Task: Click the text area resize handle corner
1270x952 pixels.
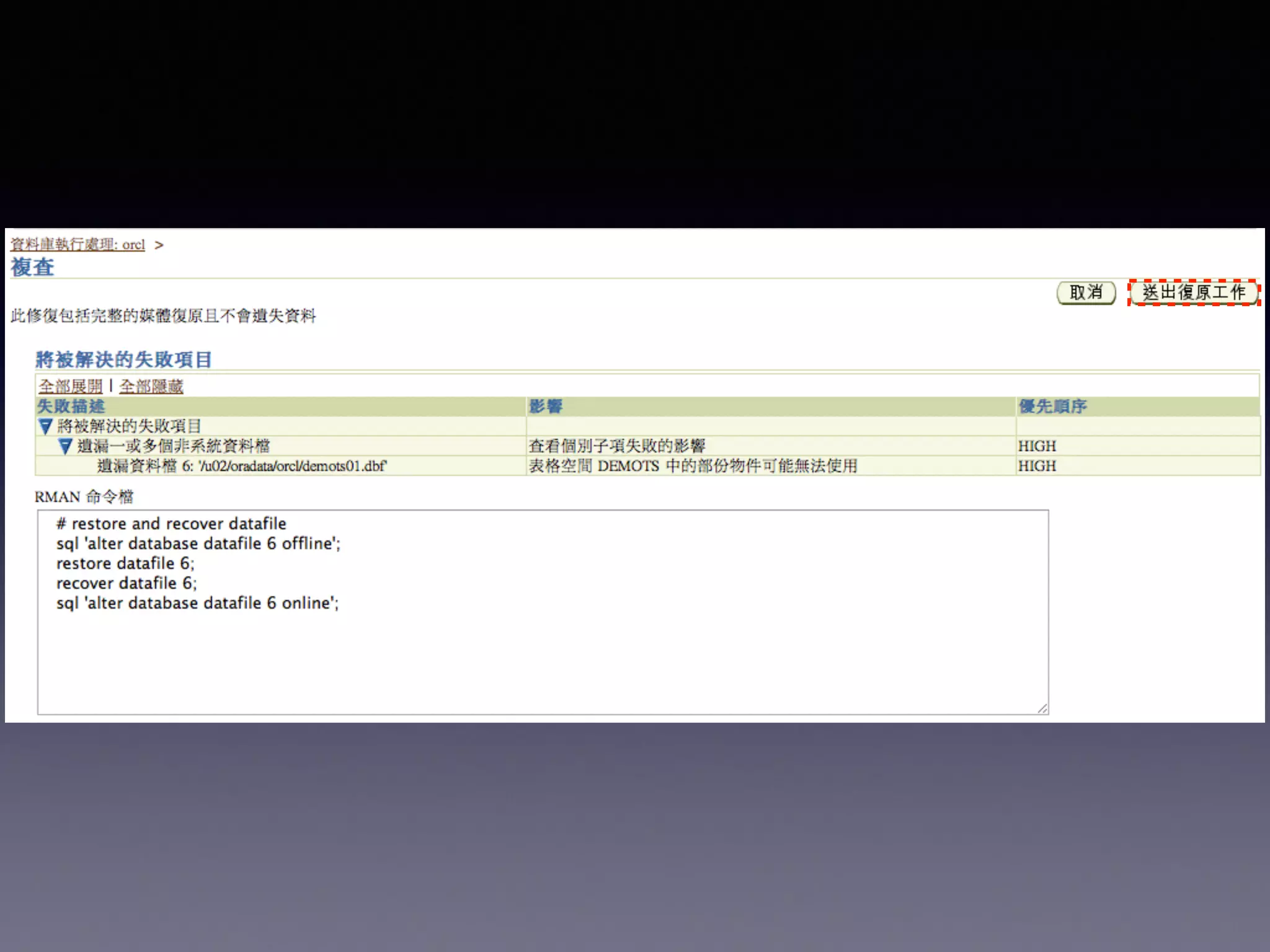Action: [1042, 708]
